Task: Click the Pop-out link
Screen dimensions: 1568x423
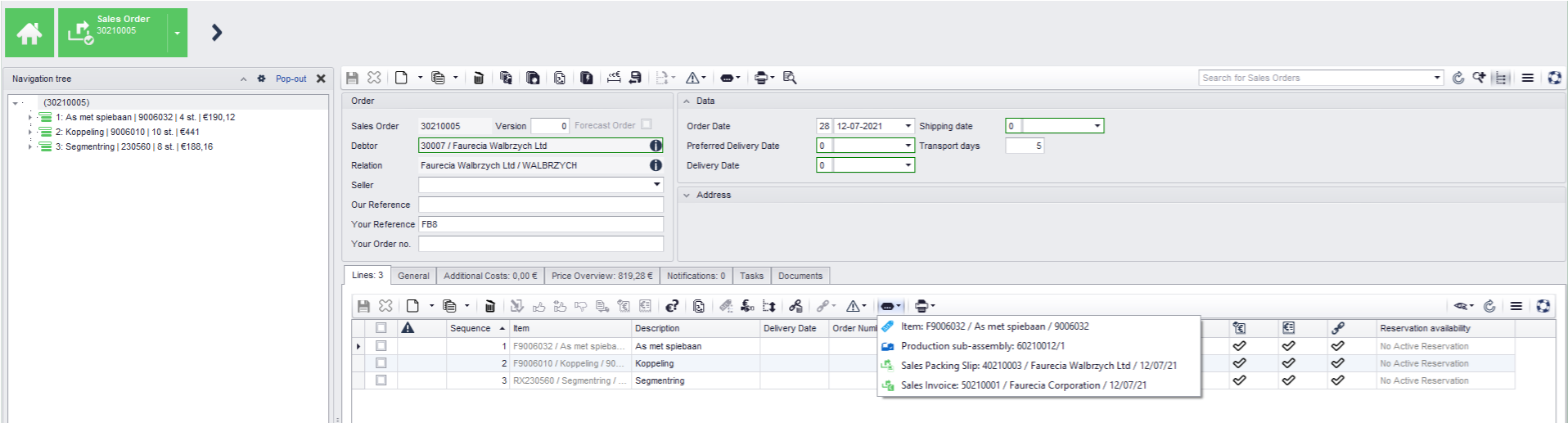Action: pyautogui.click(x=291, y=79)
